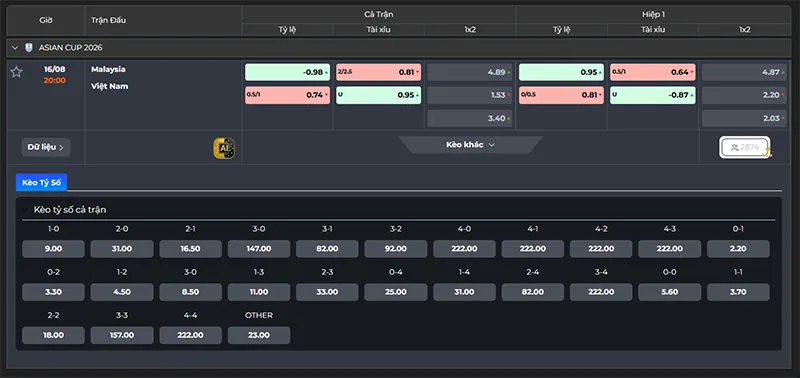This screenshot has width=800, height=378.
Task: Click the ASIAN CUP 2026 shield icon
Action: (x=29, y=47)
